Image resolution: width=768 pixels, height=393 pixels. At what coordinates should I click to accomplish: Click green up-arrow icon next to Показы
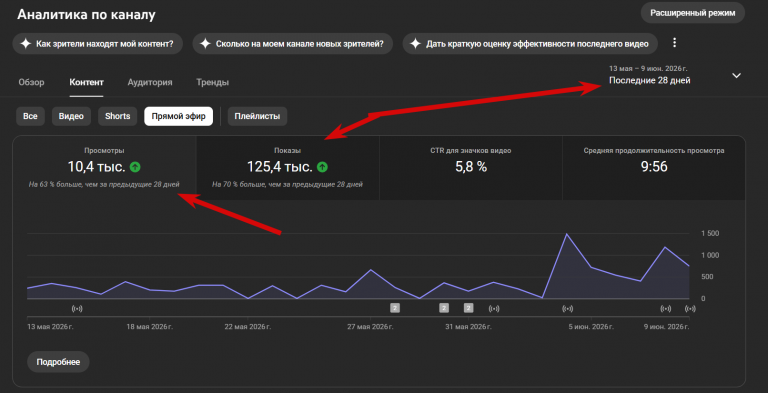pos(322,167)
